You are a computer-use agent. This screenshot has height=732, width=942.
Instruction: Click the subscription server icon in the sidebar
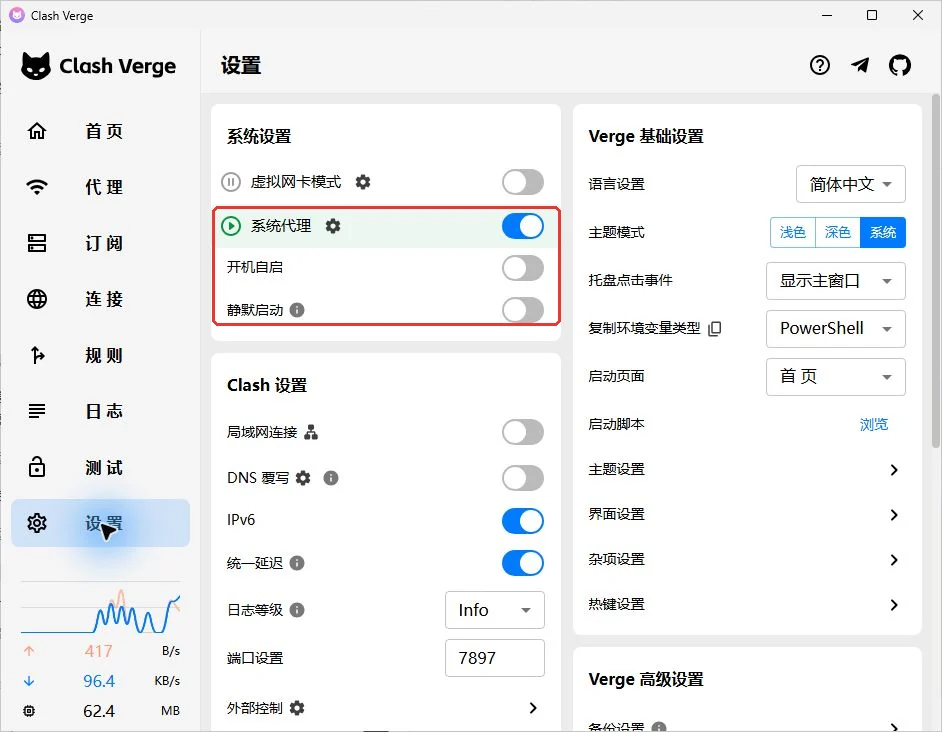tap(37, 243)
